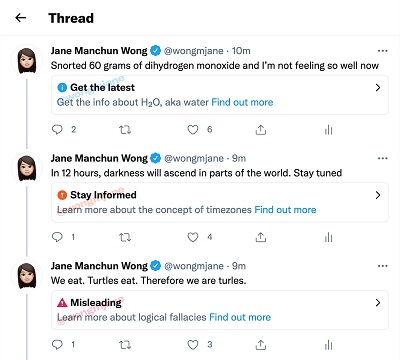Expand the Stay Informed label chevron
Viewport: 400px width, 360px height.
click(x=378, y=195)
